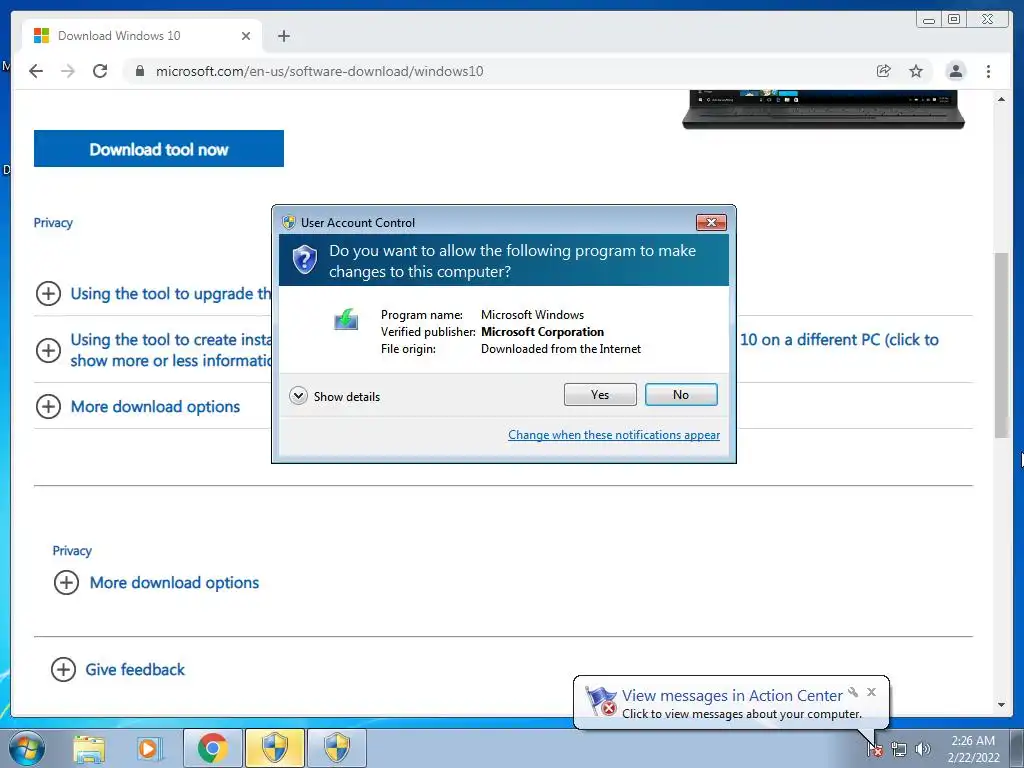Click the Surface laptop image on page
Viewport: 1024px width, 768px height.
tap(823, 110)
